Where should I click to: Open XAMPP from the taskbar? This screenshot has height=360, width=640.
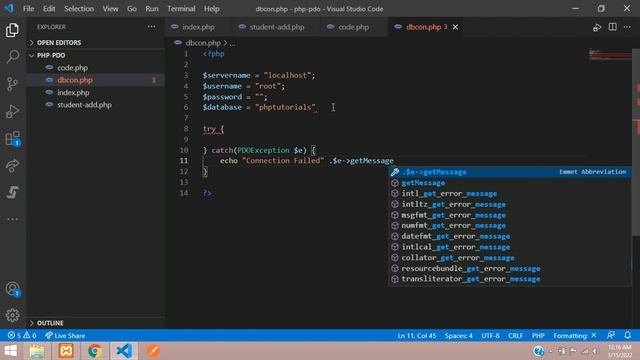click(x=66, y=351)
